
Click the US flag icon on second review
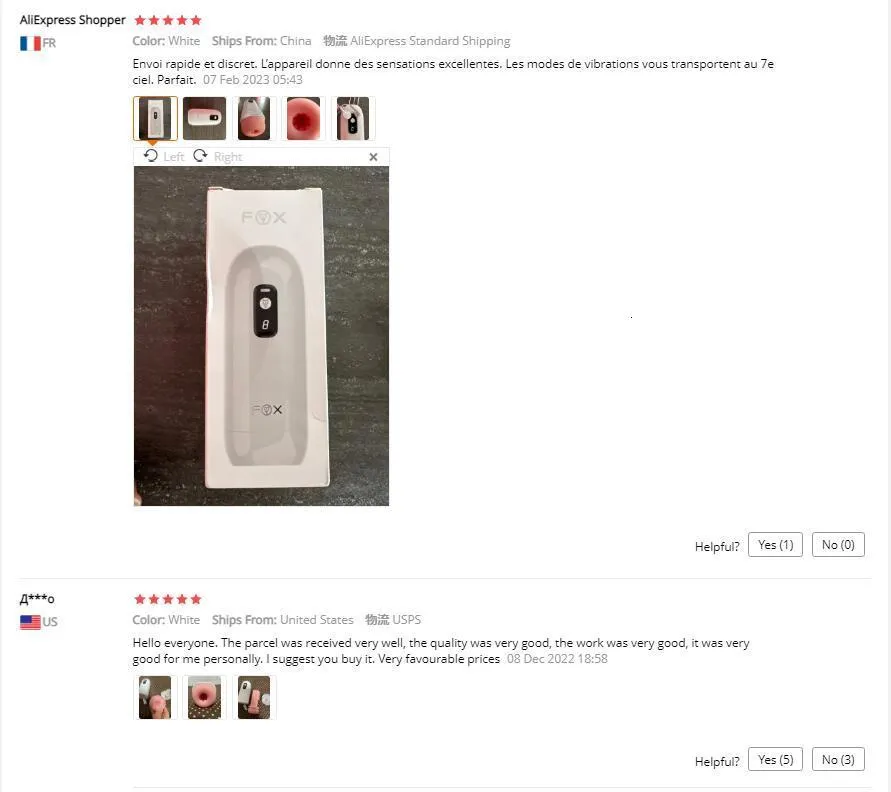click(x=29, y=620)
